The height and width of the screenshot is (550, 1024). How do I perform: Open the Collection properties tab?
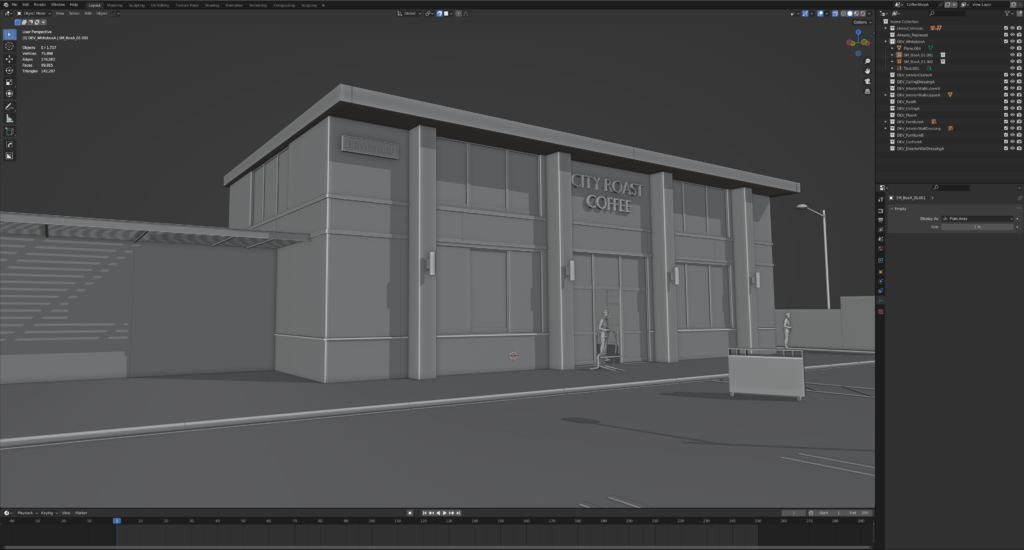tap(880, 261)
